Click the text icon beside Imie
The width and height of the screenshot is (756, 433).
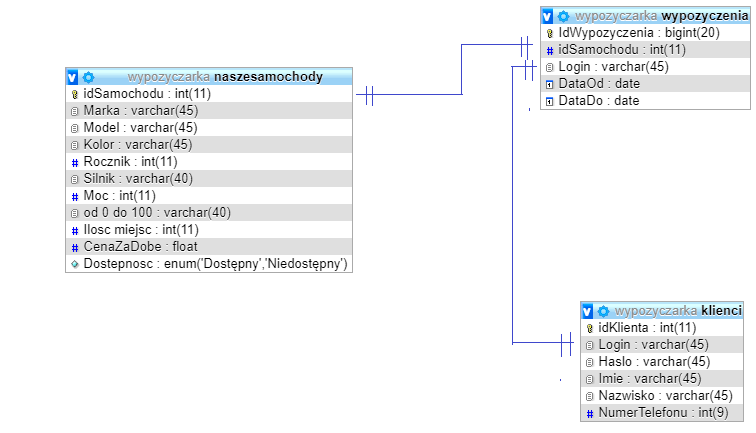[x=589, y=379]
